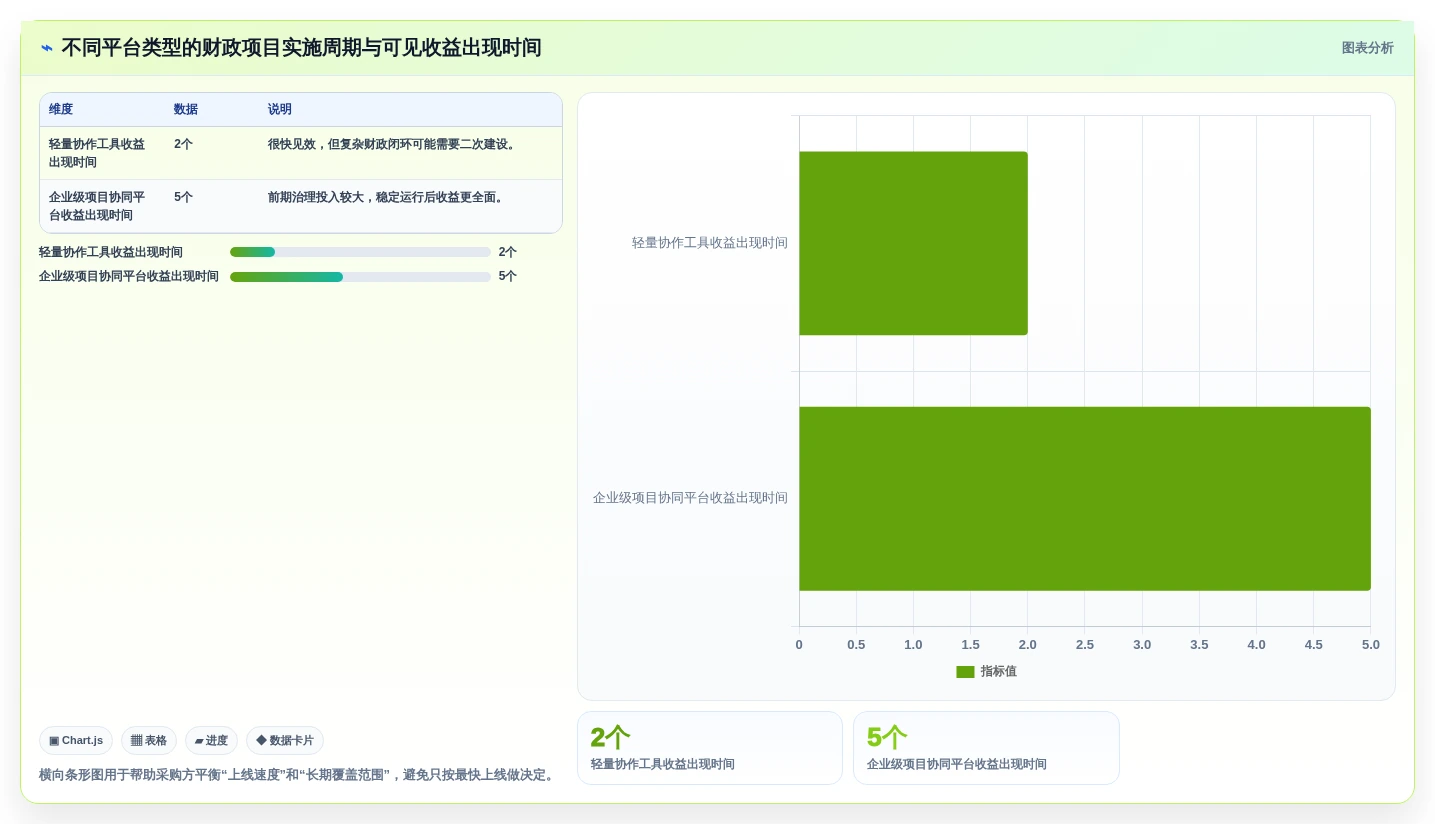The image size is (1435, 824).
Task: Click the 企业级项目协同平台收益出现时间 table row label
Action: [97, 206]
